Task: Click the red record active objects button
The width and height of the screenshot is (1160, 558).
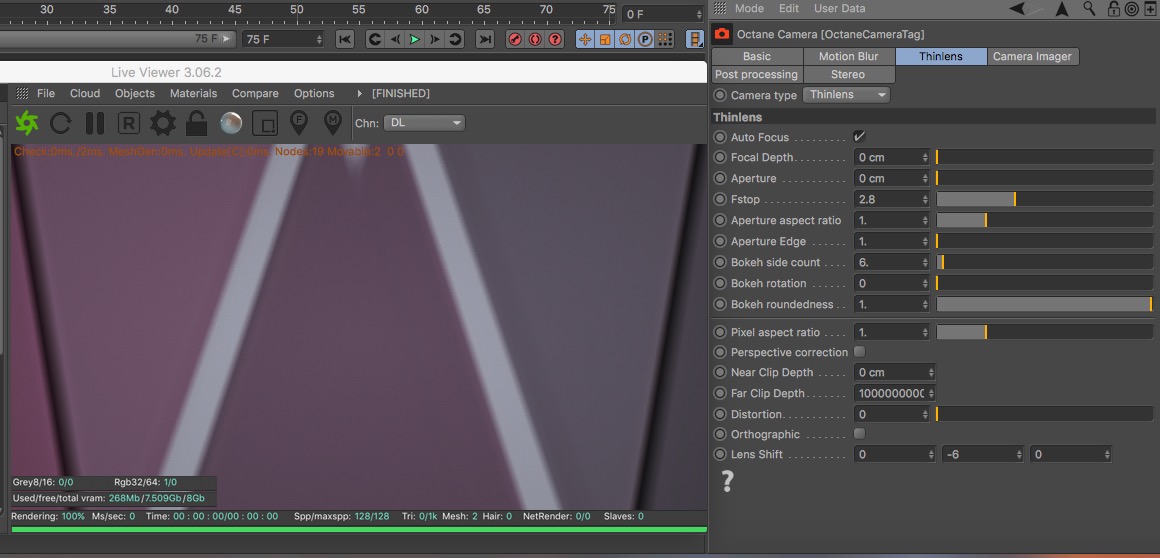Action: click(x=515, y=39)
